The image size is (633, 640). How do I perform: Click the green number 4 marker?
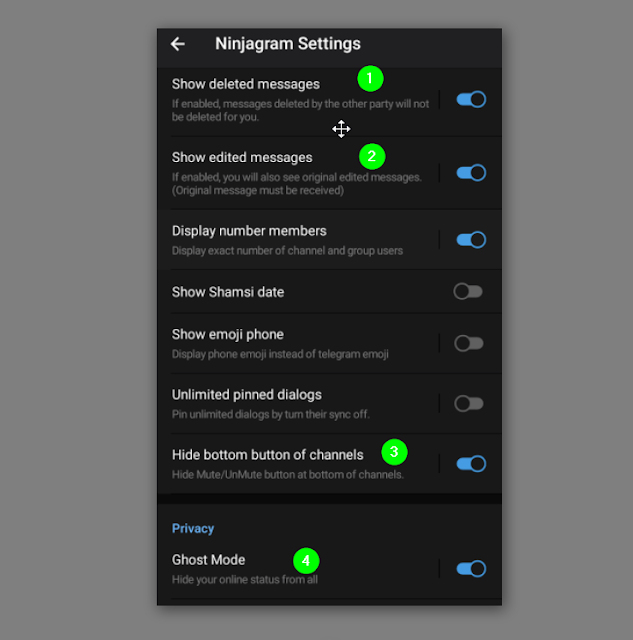click(x=306, y=561)
